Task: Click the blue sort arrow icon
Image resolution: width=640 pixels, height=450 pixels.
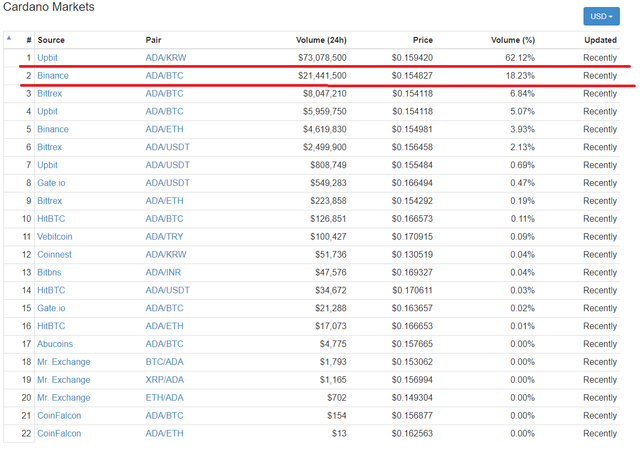Action: click(9, 38)
